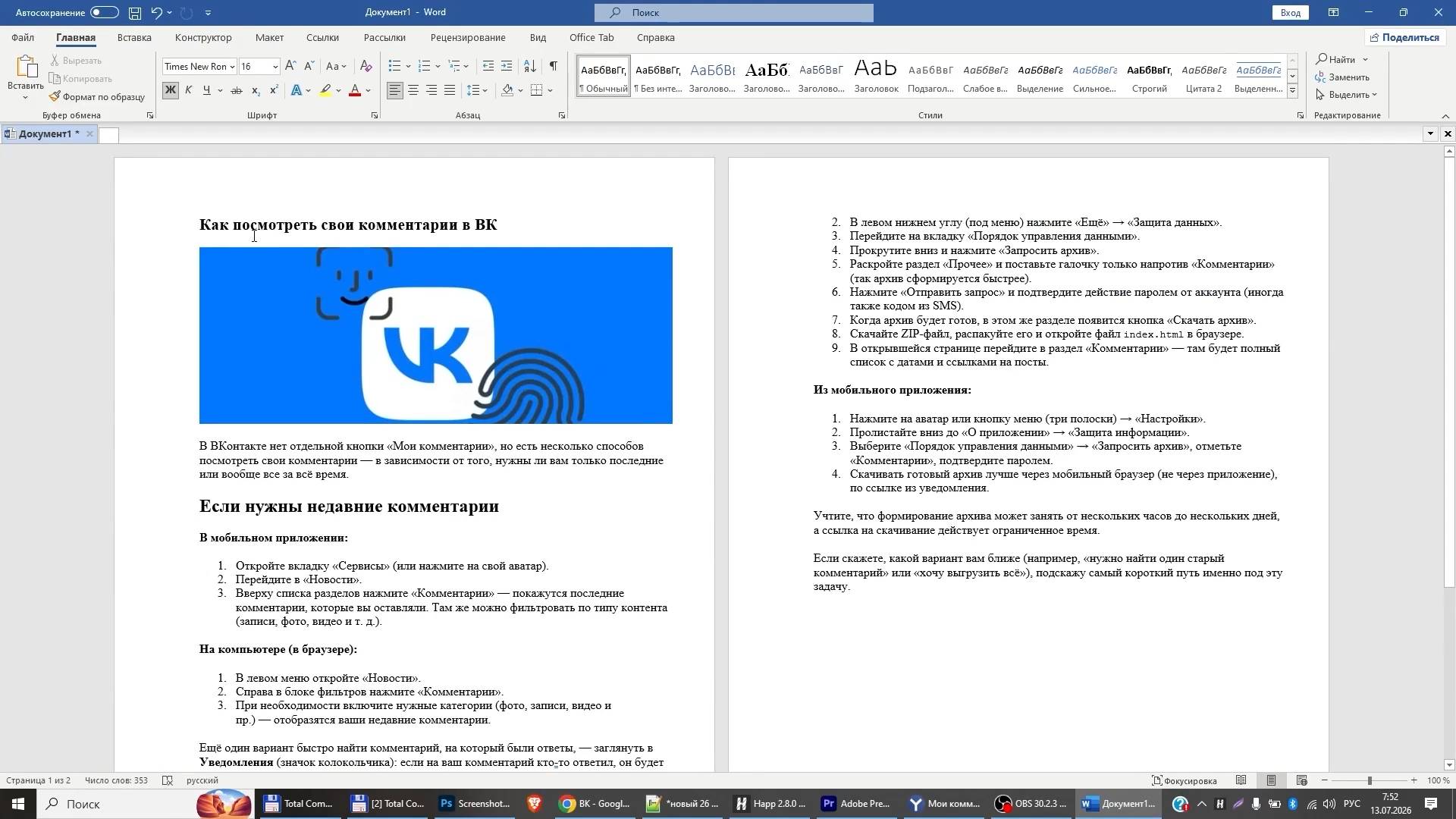This screenshot has width=1456, height=819.
Task: Click the Поиск search field in title bar
Action: (734, 12)
